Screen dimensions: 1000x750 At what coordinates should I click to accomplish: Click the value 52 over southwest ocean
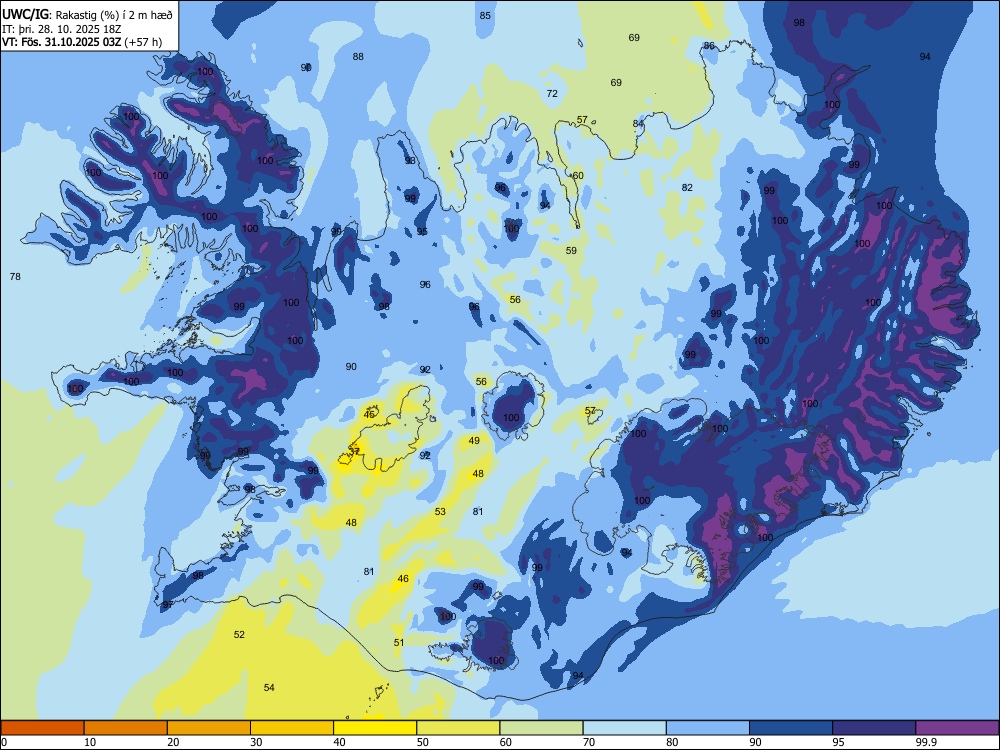239,634
